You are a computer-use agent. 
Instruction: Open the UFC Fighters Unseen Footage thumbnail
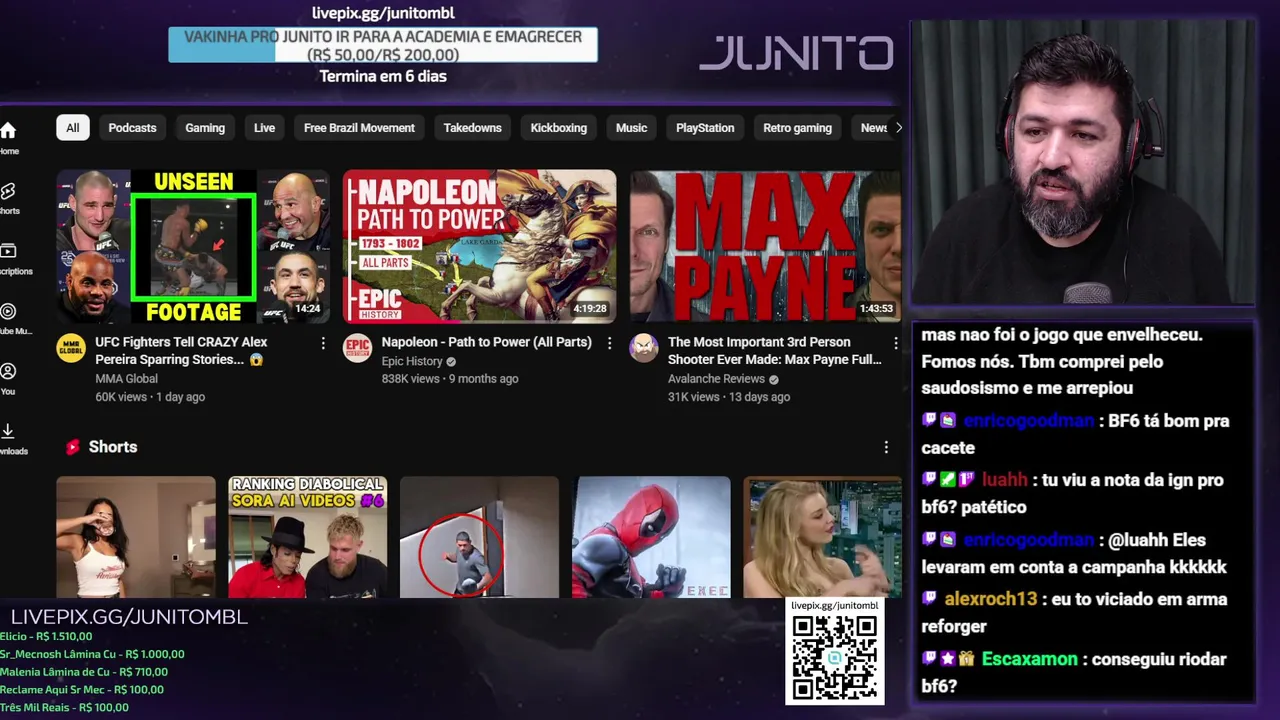coord(193,246)
